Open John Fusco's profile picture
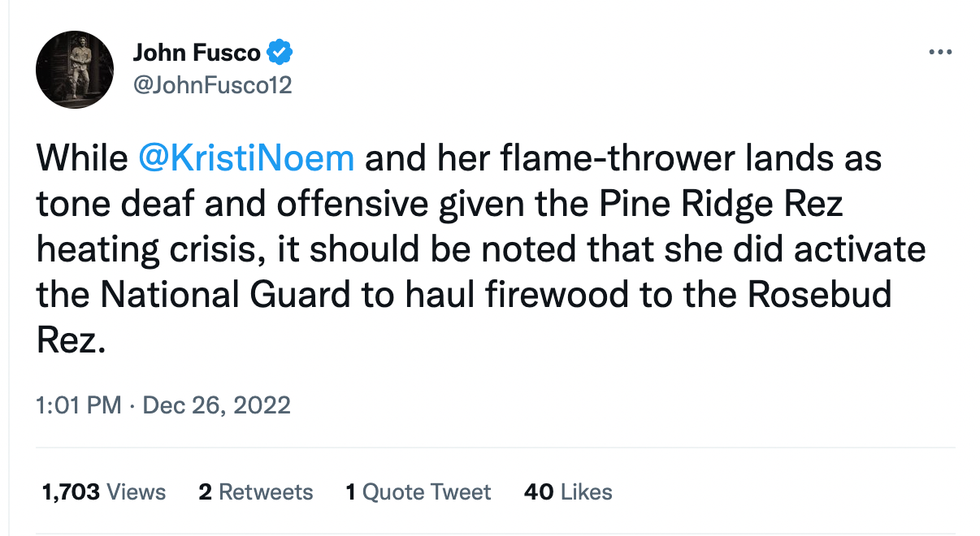 (x=75, y=69)
